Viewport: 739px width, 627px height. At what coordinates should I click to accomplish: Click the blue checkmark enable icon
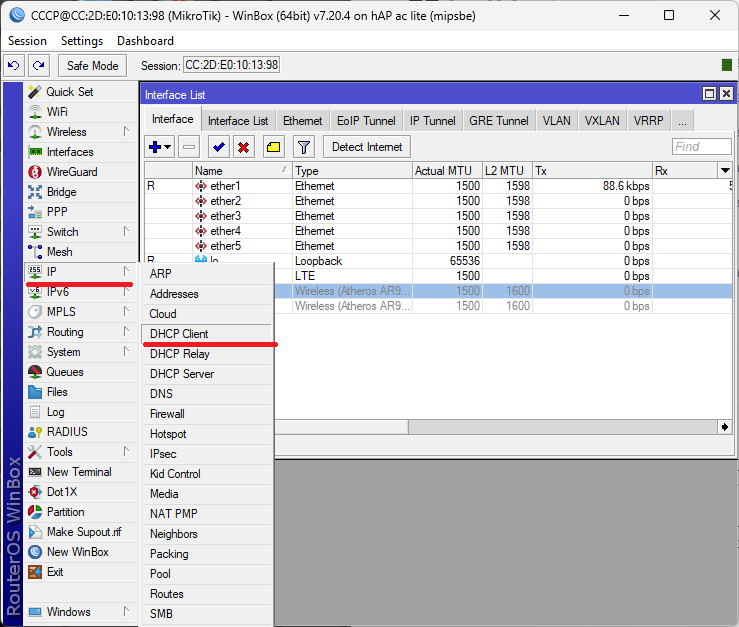pyautogui.click(x=218, y=147)
